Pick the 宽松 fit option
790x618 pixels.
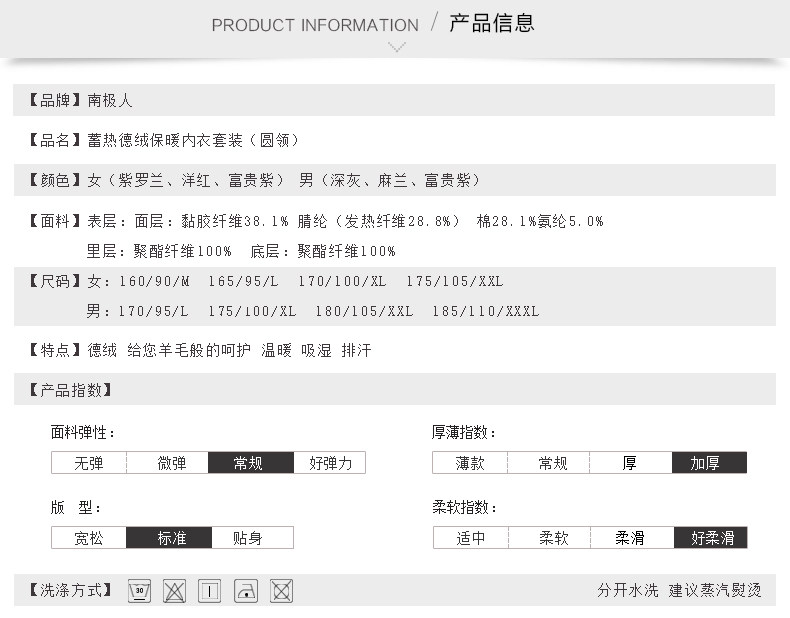pyautogui.click(x=88, y=538)
